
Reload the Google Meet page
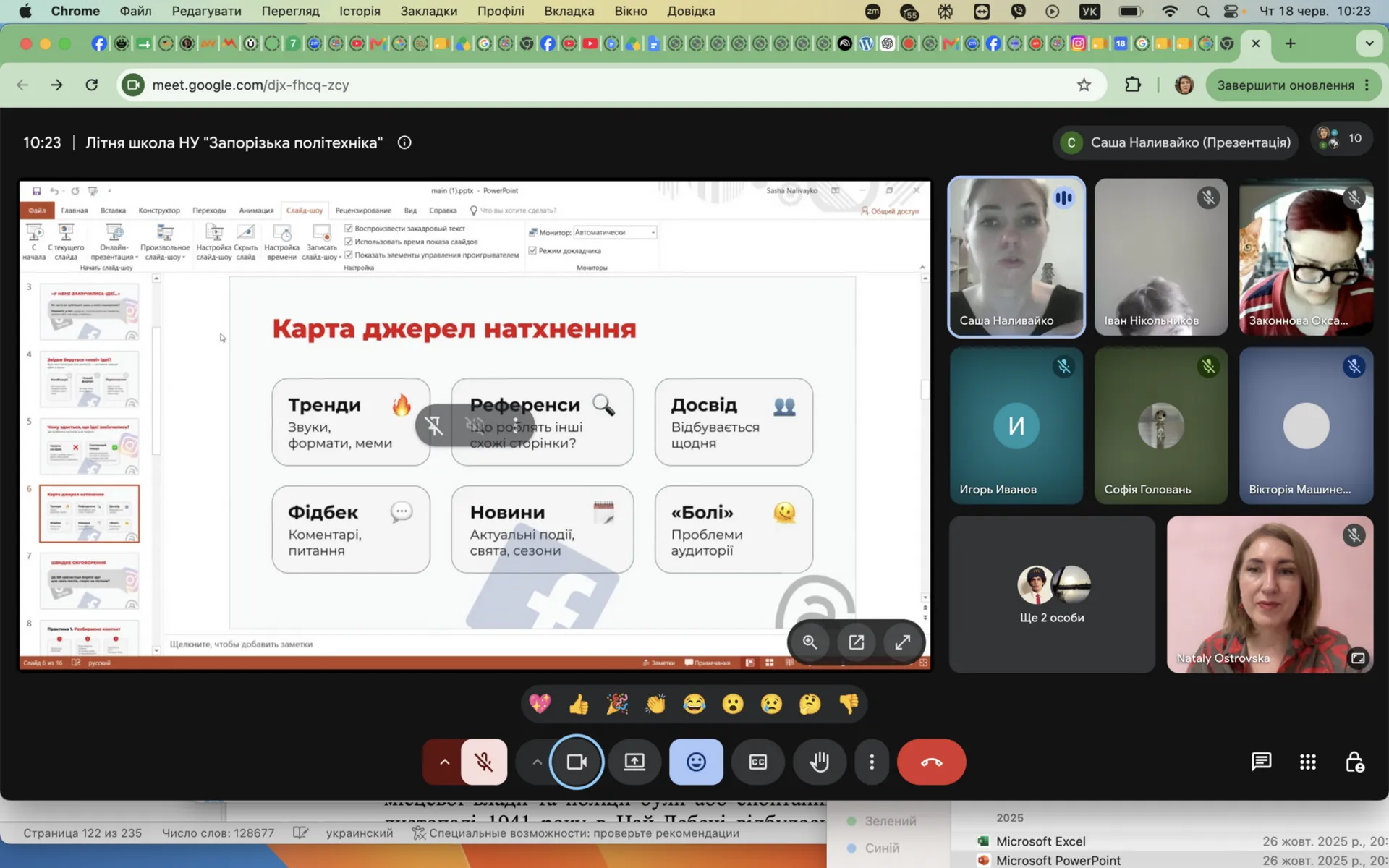[91, 85]
